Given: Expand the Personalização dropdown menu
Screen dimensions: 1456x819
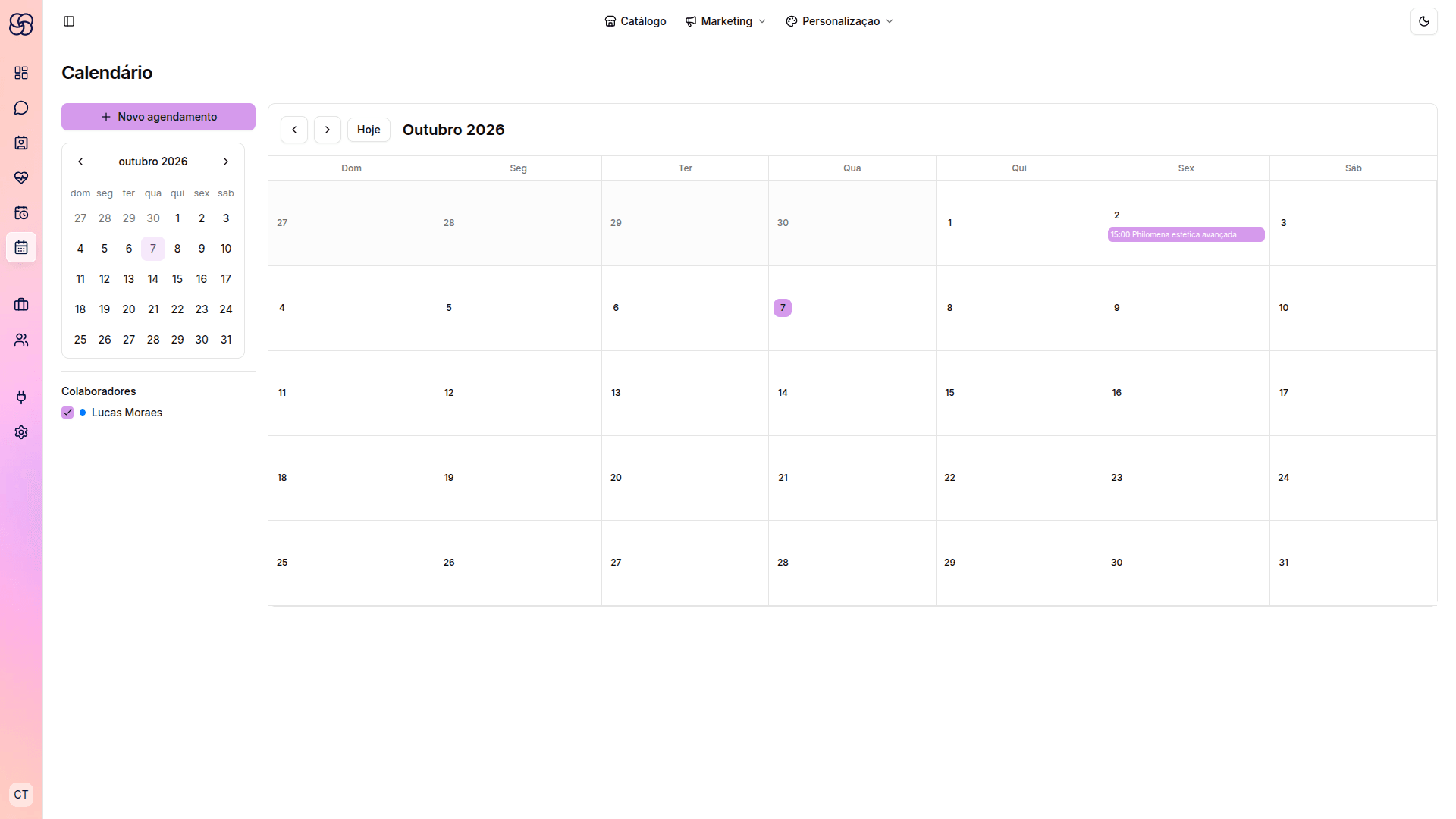Looking at the screenshot, I should [839, 21].
